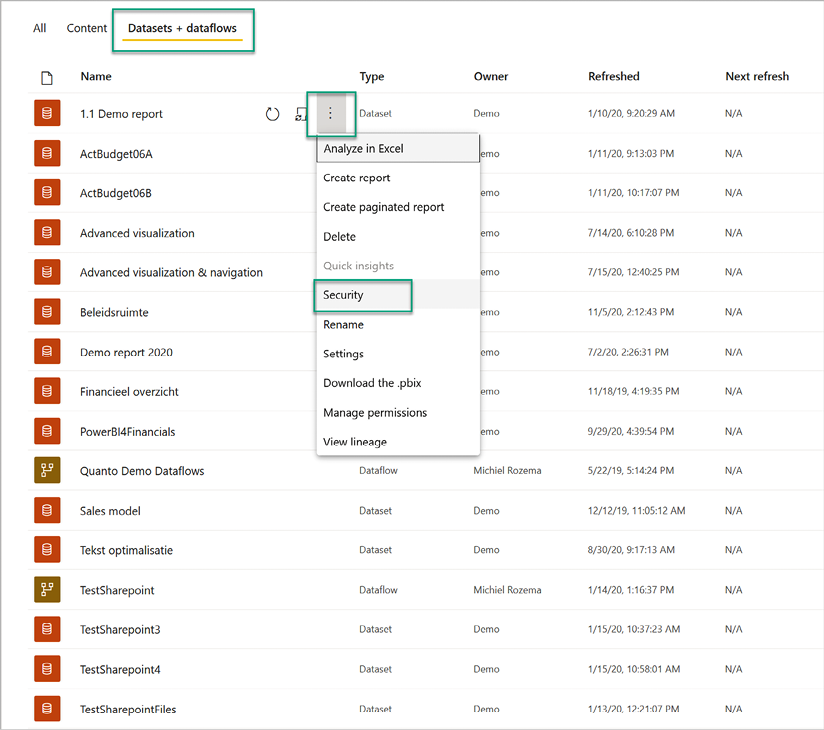Click the dataset icon next to ActBudget06A
Screen dimensions: 824x730
pos(47,153)
